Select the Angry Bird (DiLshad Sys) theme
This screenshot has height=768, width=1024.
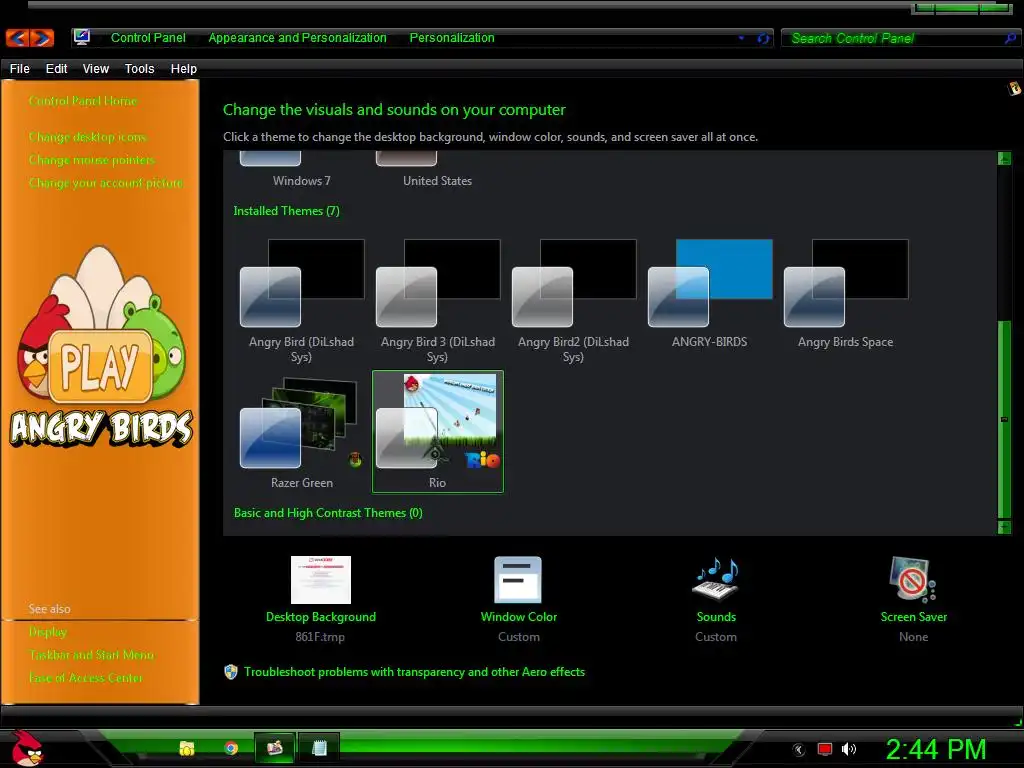pos(302,300)
